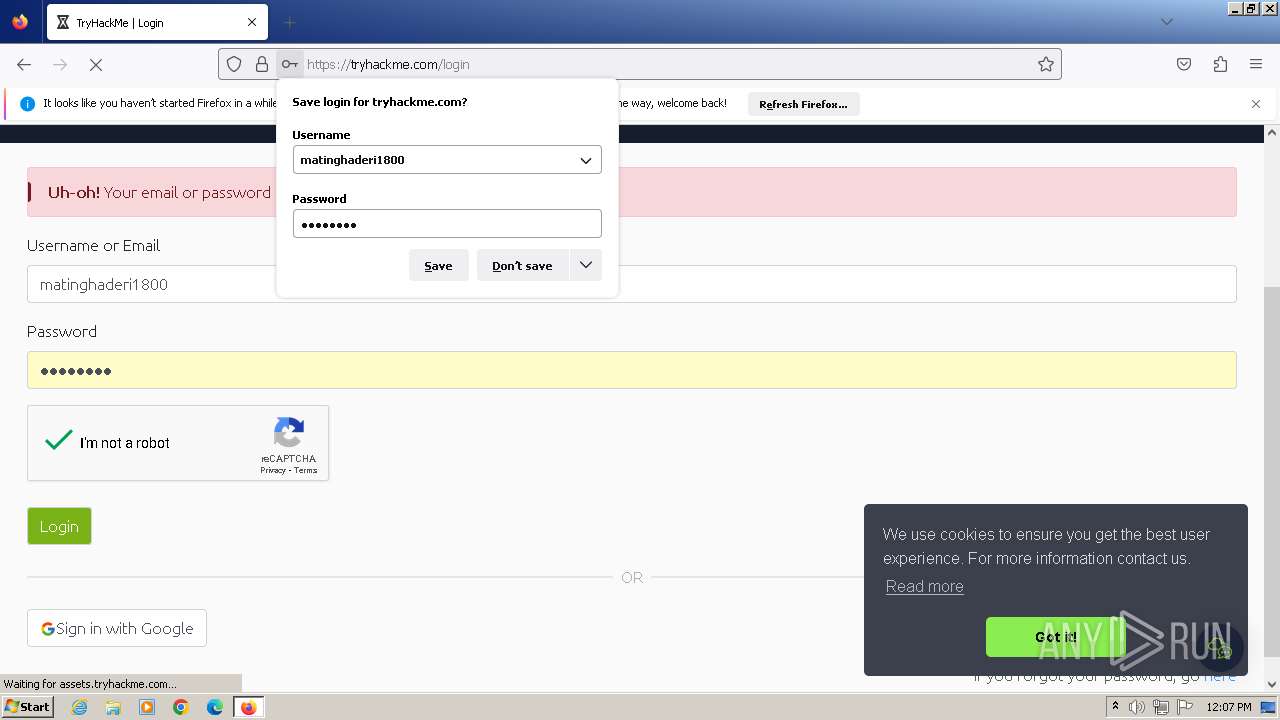Image resolution: width=1280 pixels, height=720 pixels.
Task: Switch to Firefox taskbar button
Action: 248,707
